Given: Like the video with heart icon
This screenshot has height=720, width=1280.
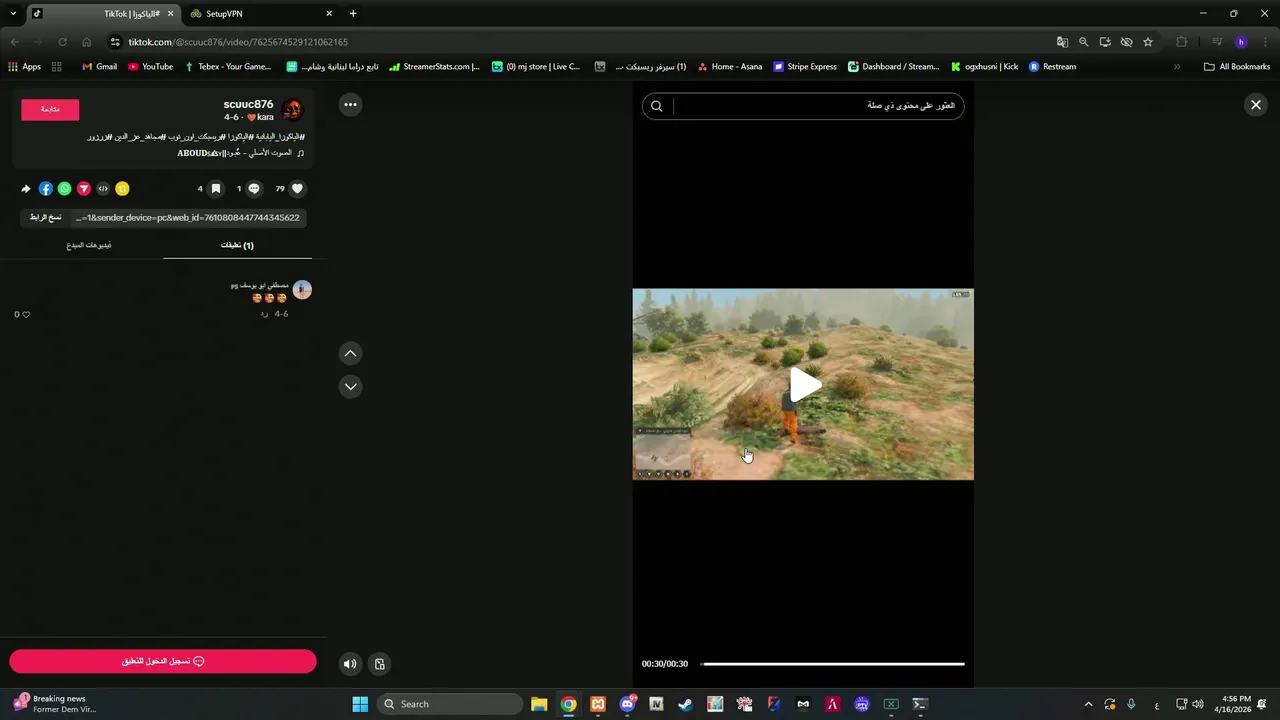Looking at the screenshot, I should (297, 188).
